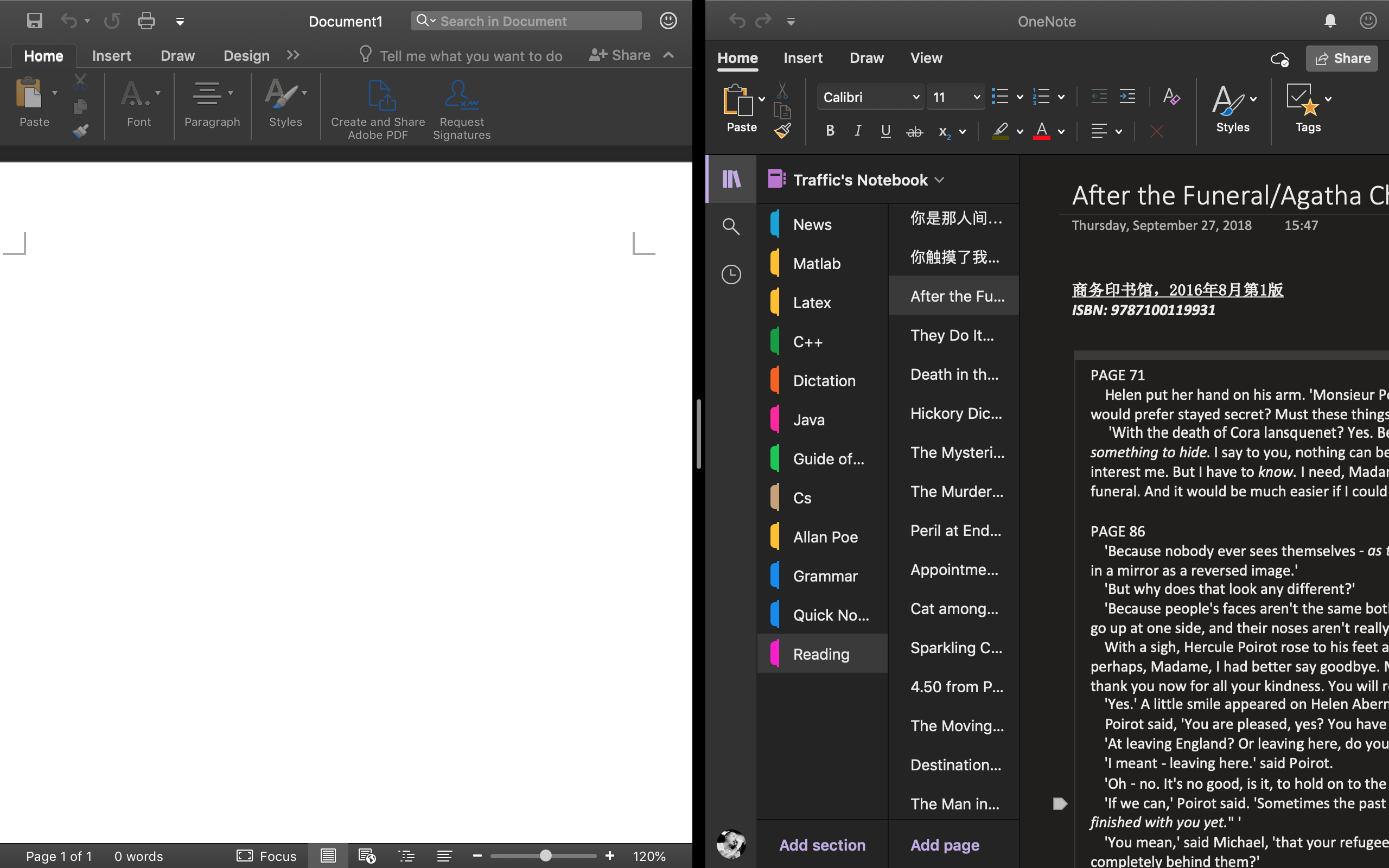
Task: Toggle Draft view in Word status bar
Action: point(444,856)
